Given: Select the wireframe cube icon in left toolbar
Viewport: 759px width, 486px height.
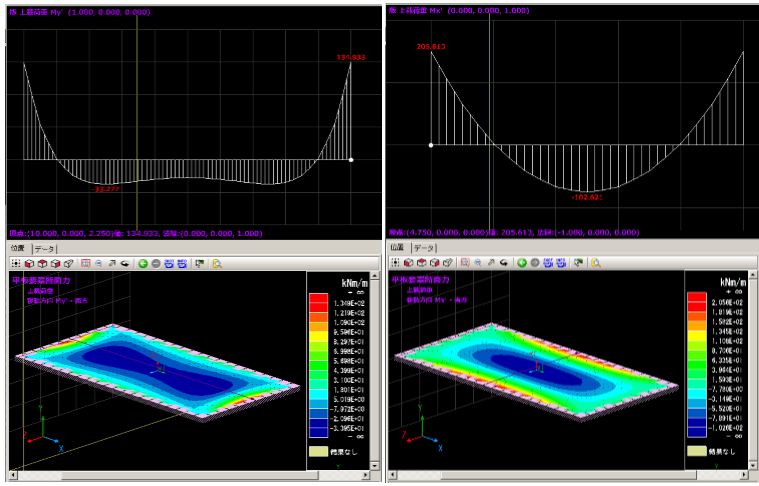Looking at the screenshot, I should 68,263.
